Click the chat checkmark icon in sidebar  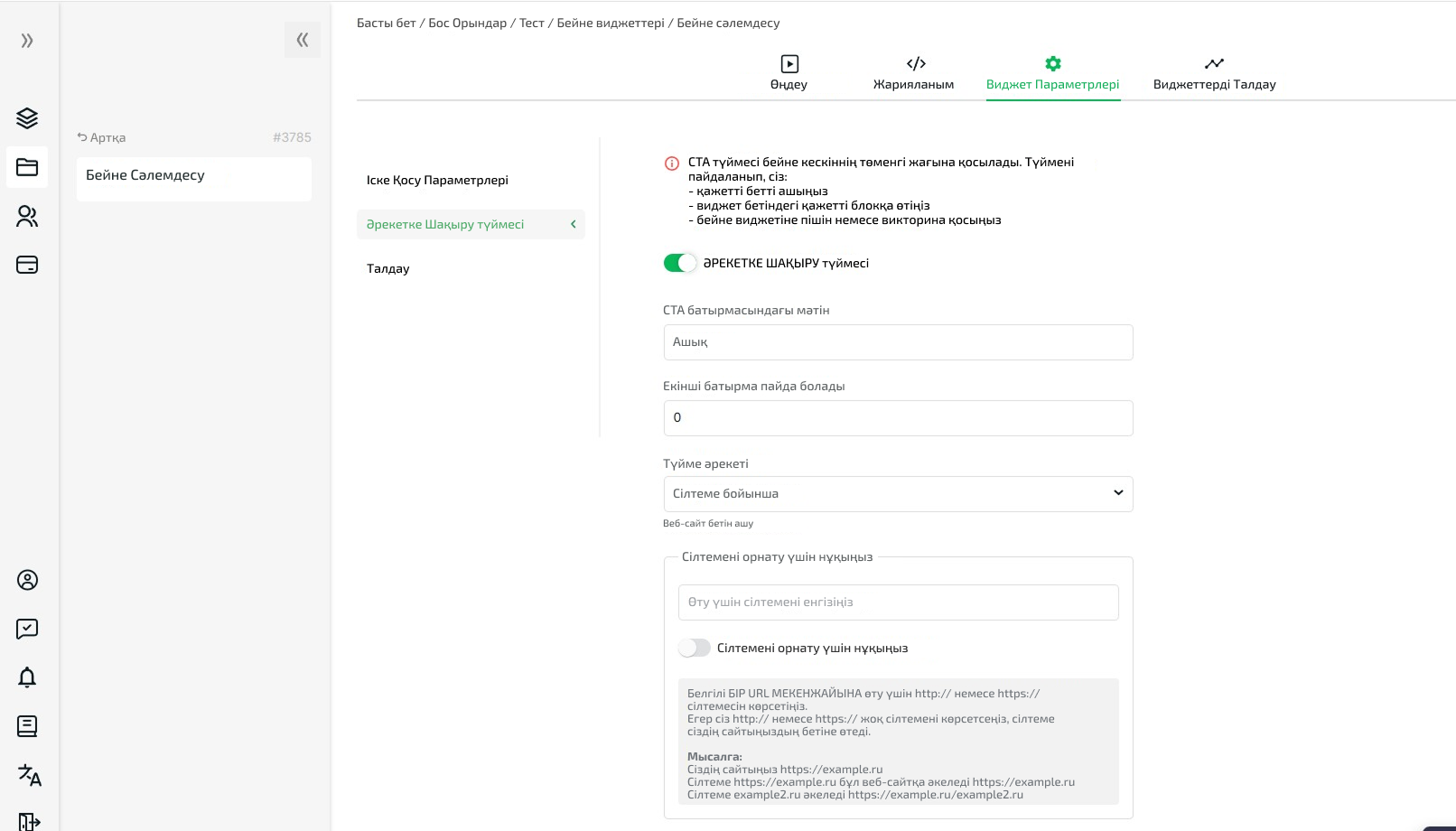(27, 629)
